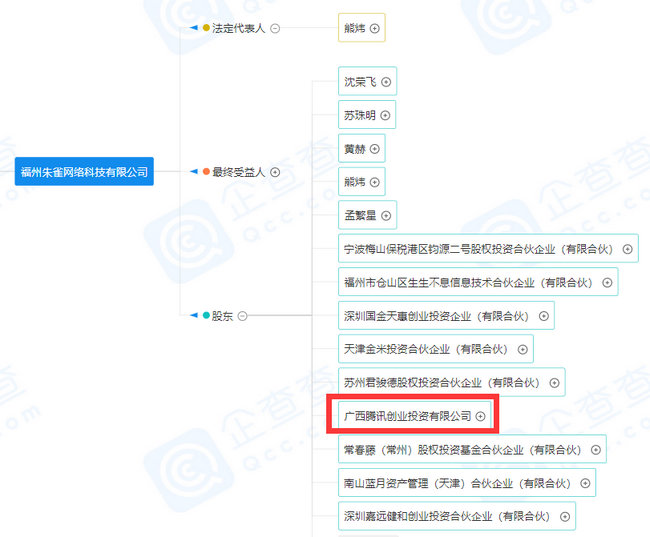This screenshot has width=650, height=537.
Task: Expand plus icon of 苏州君骏德股权投资合伙企业
Action: [x=553, y=382]
